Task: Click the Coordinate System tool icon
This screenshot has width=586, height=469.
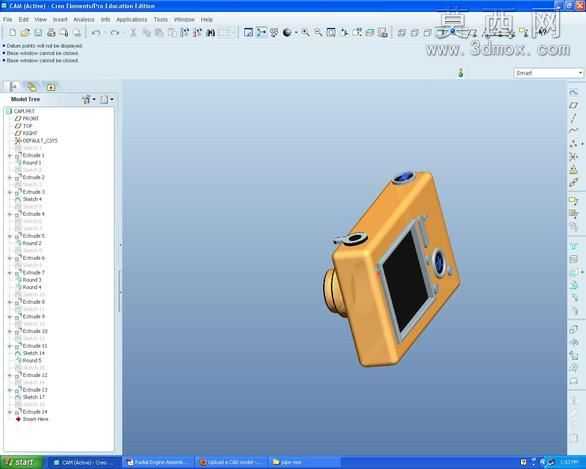Action: tap(574, 157)
